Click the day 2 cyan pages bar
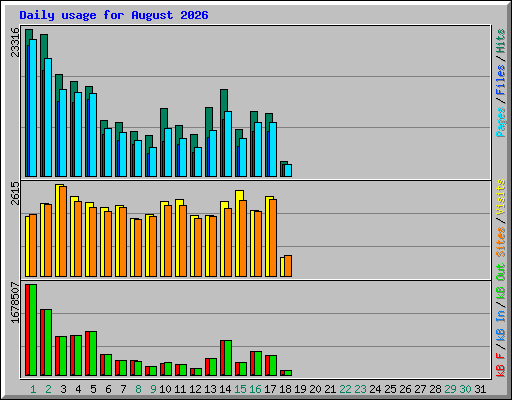512x400 pixels. pos(48,117)
